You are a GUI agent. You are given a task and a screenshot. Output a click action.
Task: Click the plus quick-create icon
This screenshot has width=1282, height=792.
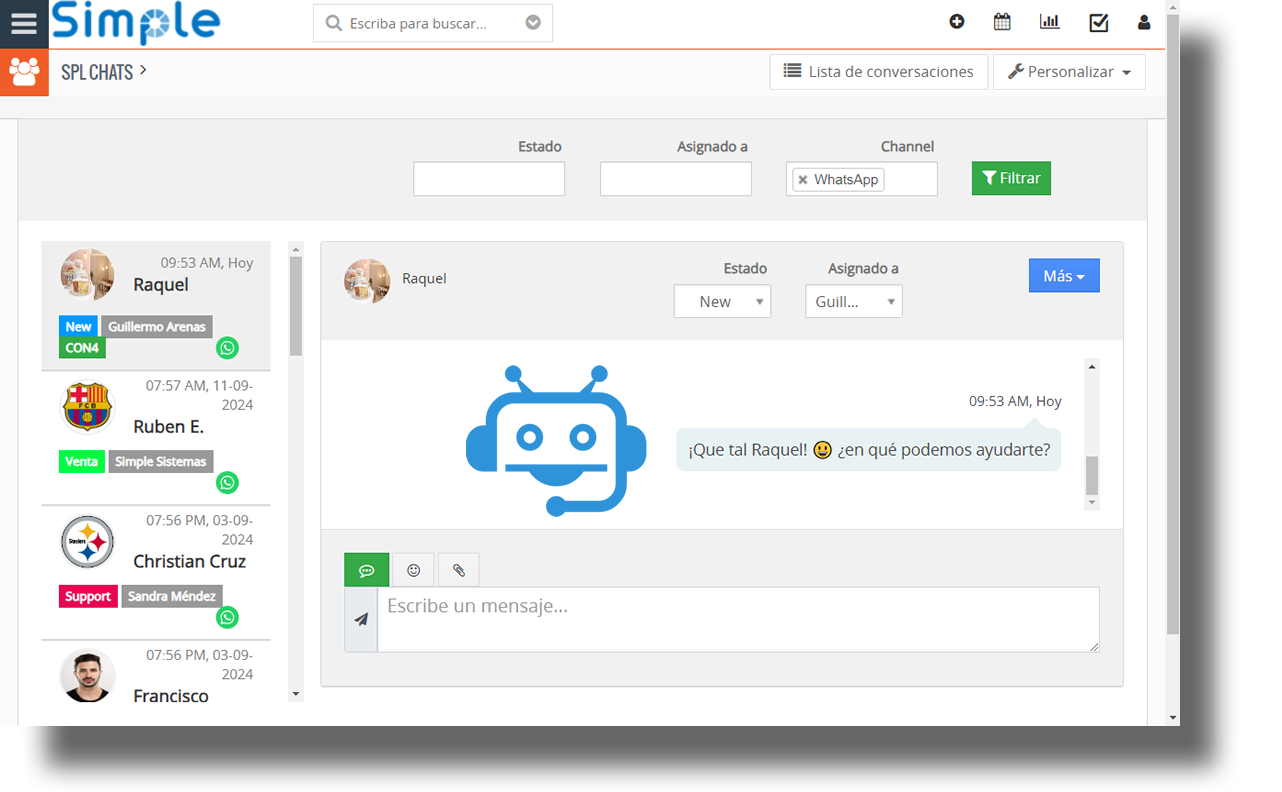(957, 22)
